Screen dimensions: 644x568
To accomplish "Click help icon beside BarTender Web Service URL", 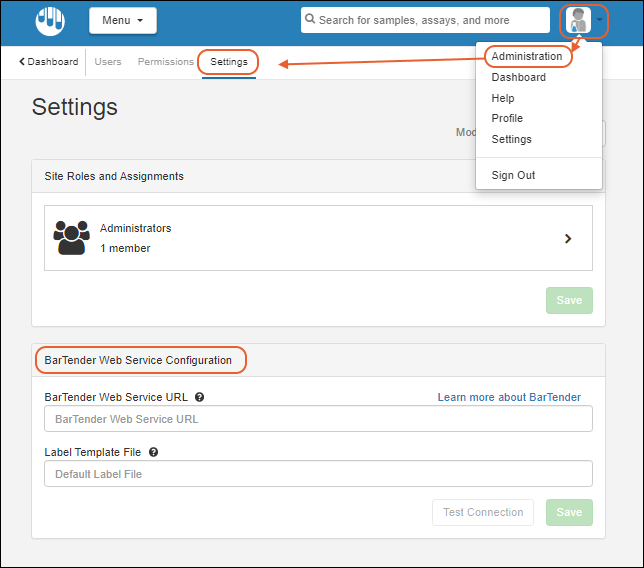I will [200, 397].
